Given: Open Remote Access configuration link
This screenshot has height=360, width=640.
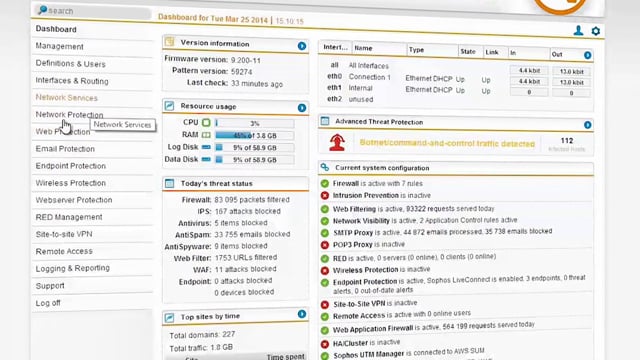Looking at the screenshot, I should pyautogui.click(x=359, y=316).
